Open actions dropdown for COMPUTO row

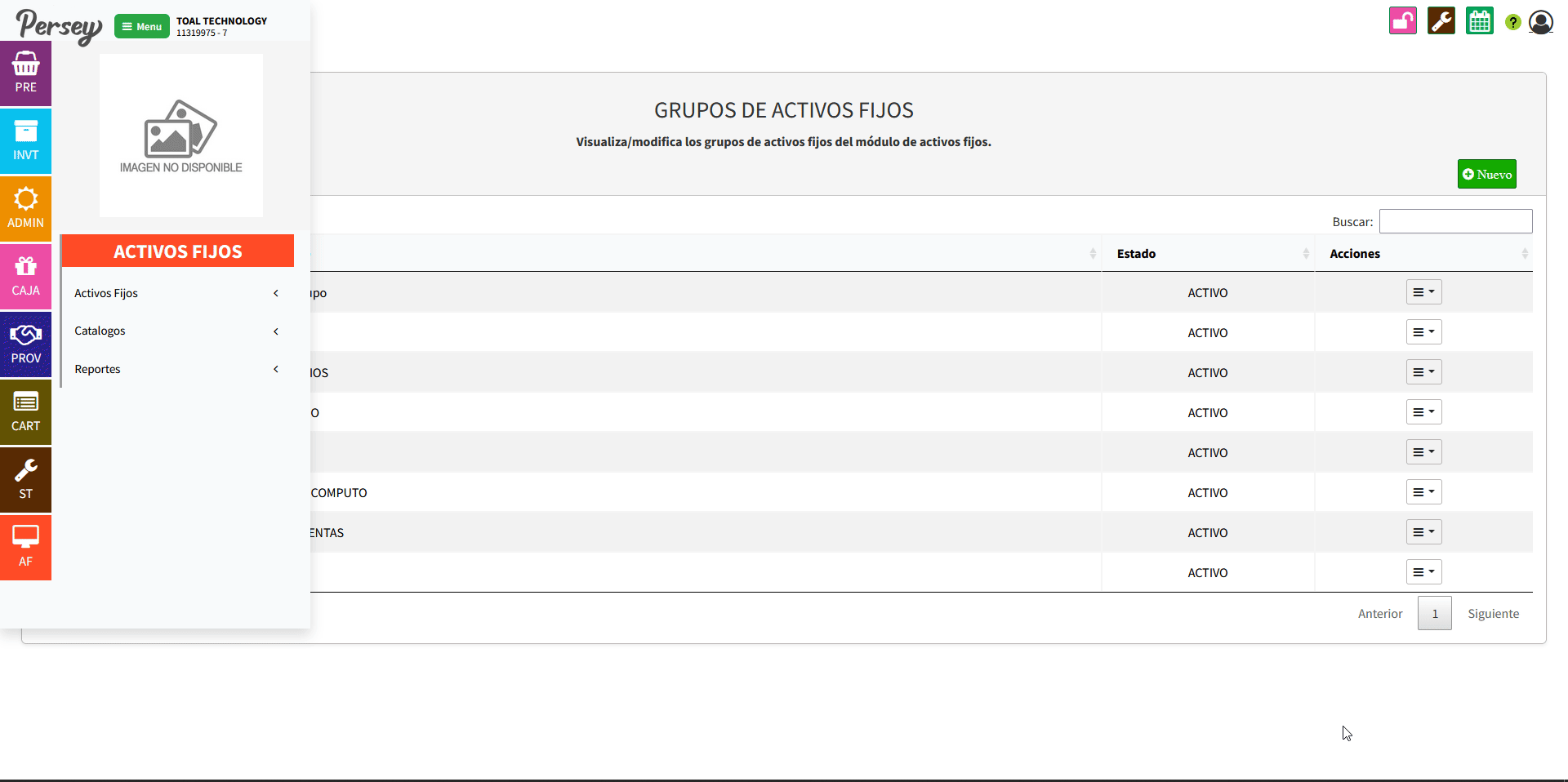coord(1423,492)
